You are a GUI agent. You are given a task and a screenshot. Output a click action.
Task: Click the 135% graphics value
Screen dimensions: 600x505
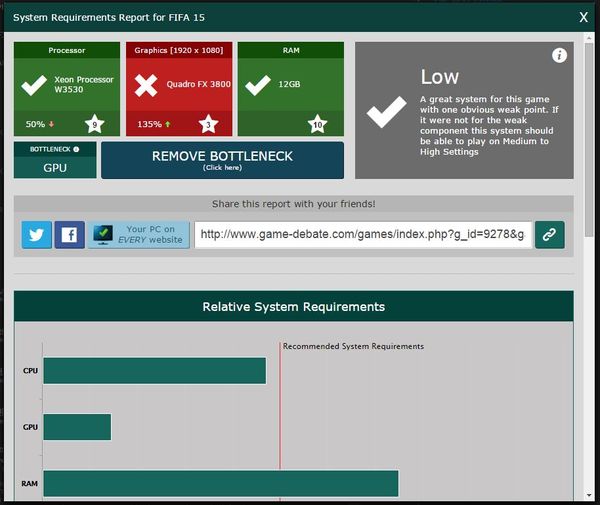[x=149, y=124]
